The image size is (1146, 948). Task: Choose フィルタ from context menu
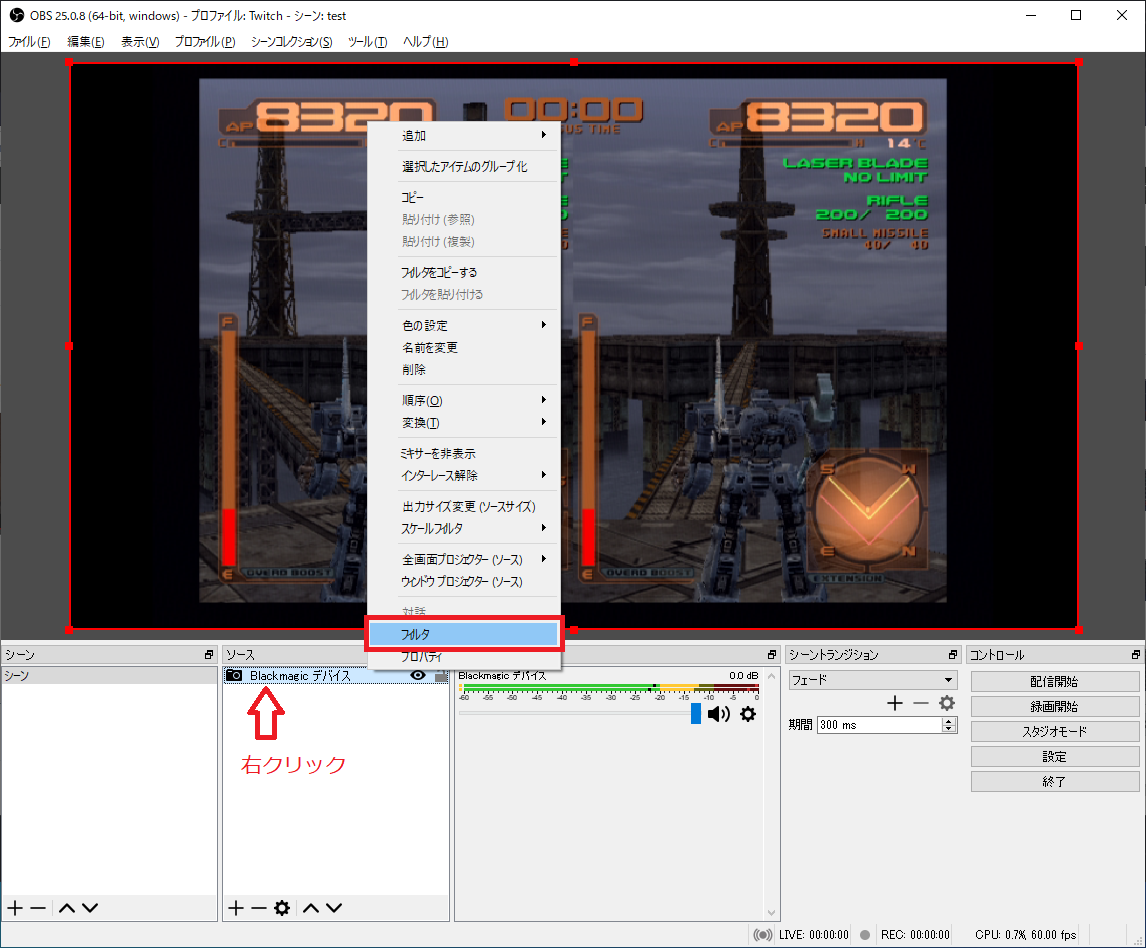[464, 634]
